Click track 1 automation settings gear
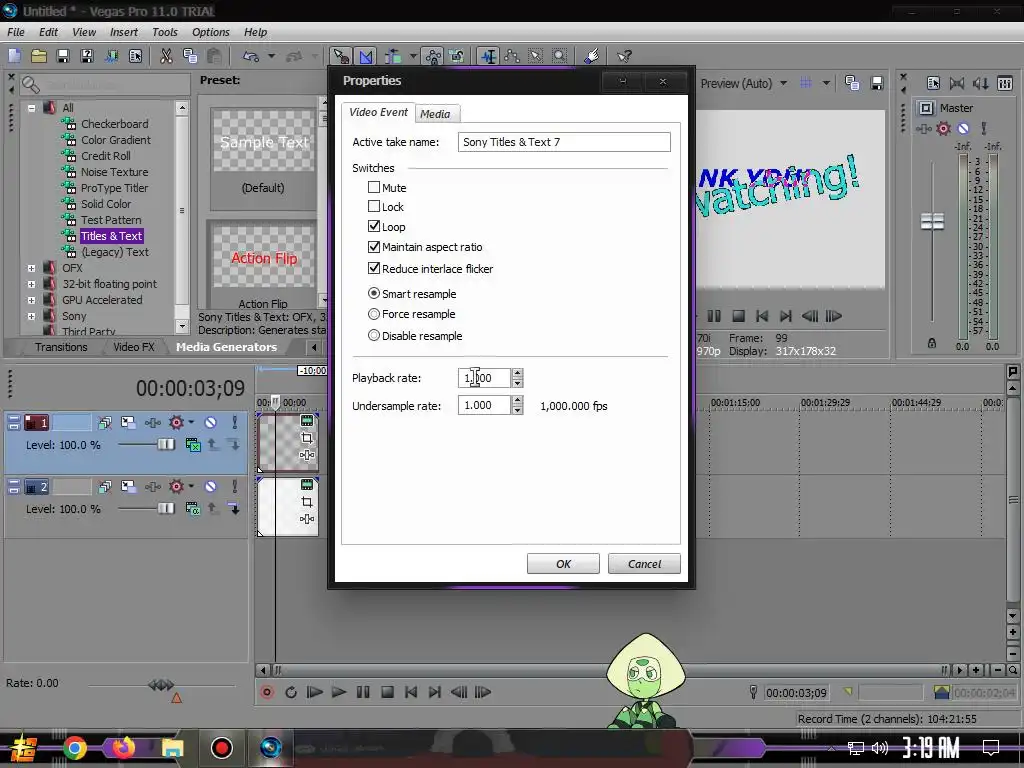This screenshot has width=1024, height=768. pos(176,423)
